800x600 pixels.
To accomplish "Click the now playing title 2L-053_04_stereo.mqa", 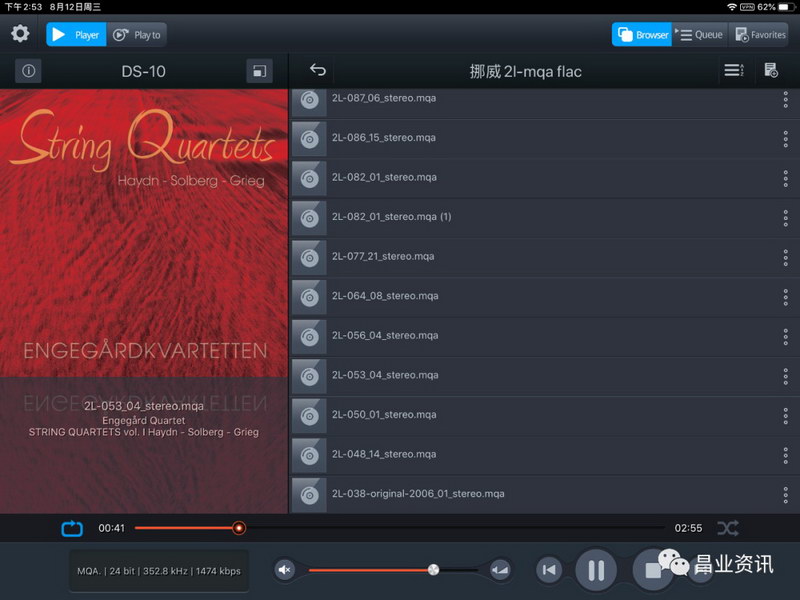I will click(x=144, y=406).
